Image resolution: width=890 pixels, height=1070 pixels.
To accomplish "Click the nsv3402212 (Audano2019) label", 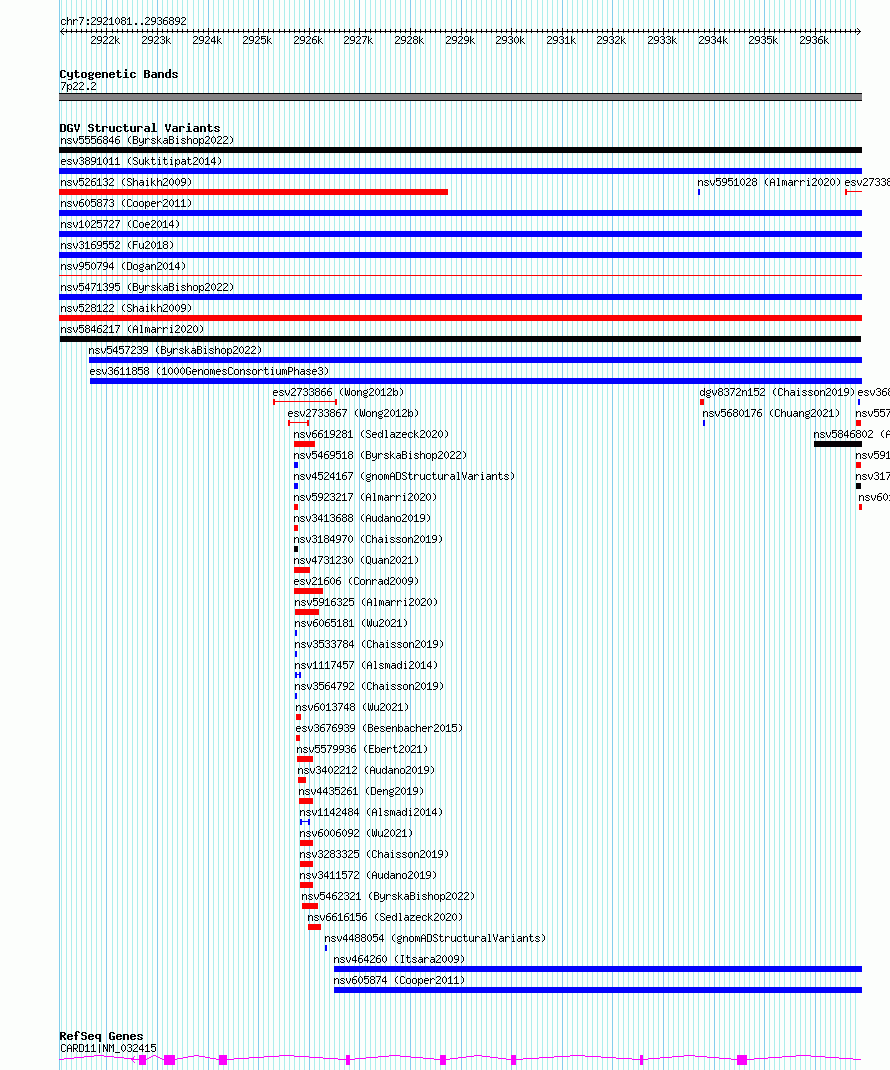I will click(x=367, y=770).
